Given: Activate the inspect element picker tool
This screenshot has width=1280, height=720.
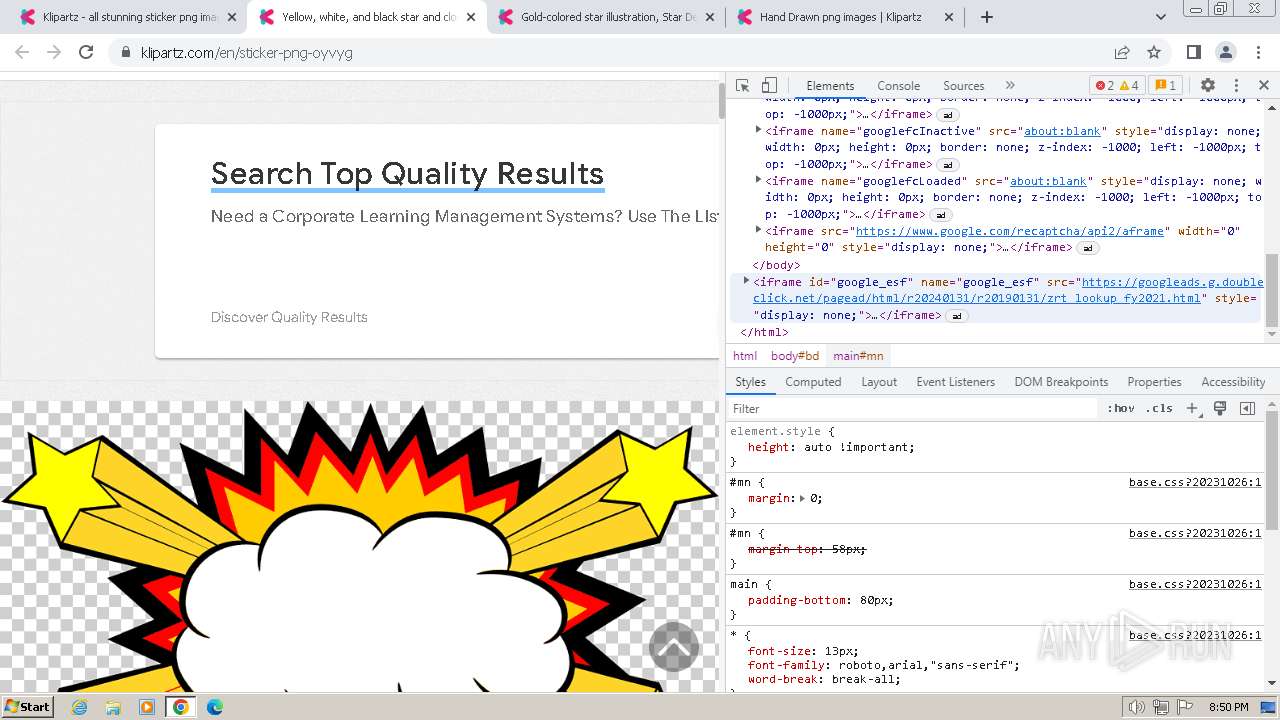Looking at the screenshot, I should click(742, 85).
